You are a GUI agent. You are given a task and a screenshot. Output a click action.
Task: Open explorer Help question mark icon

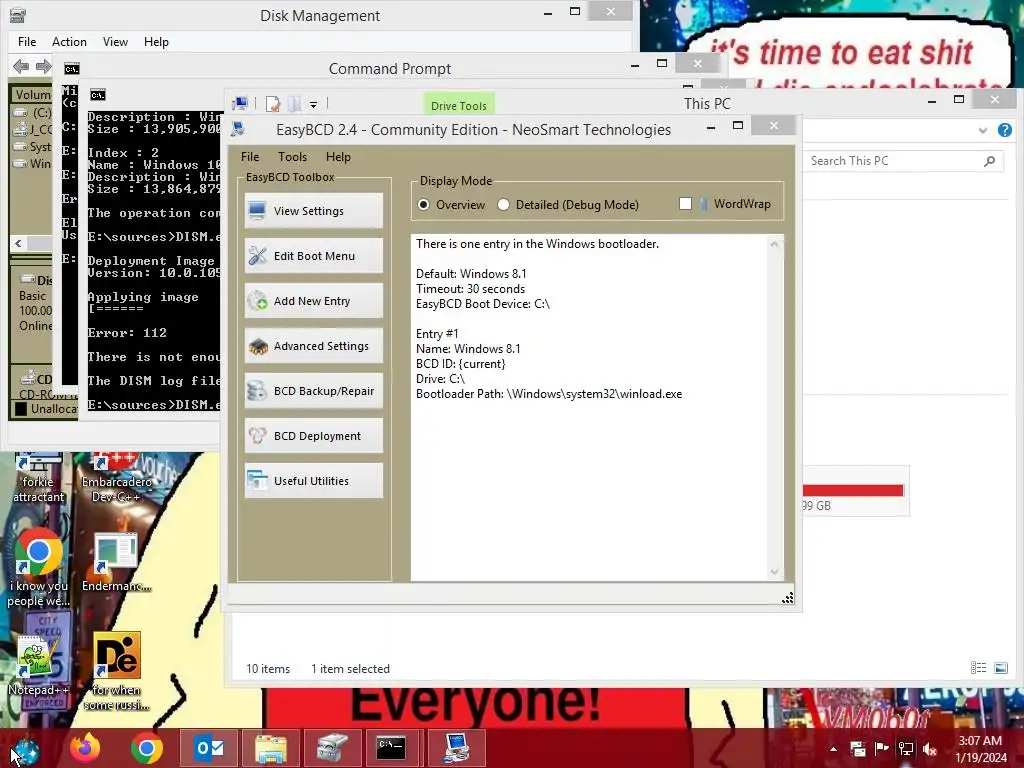1004,130
